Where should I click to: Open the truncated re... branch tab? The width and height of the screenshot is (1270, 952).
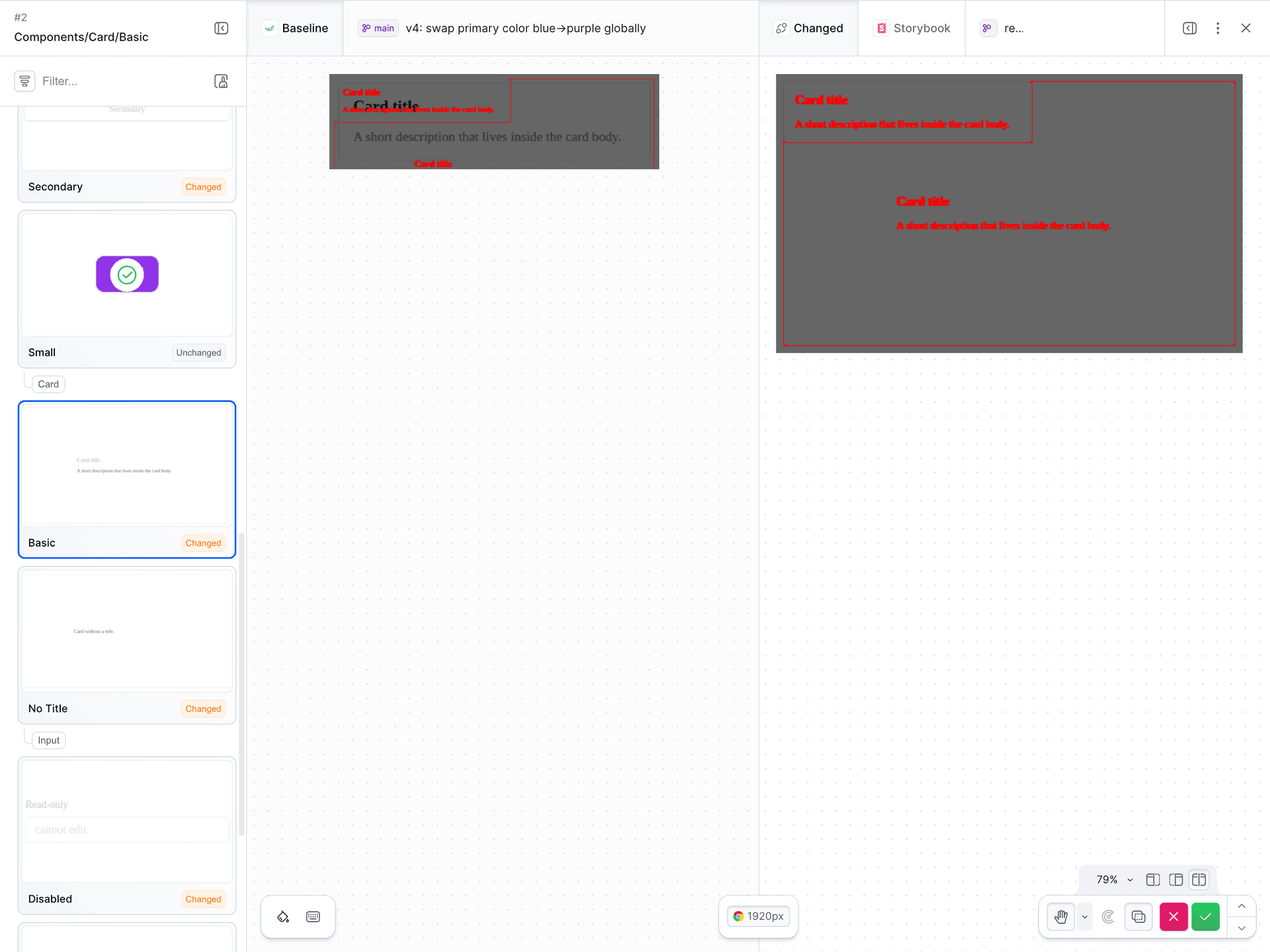coord(1002,28)
